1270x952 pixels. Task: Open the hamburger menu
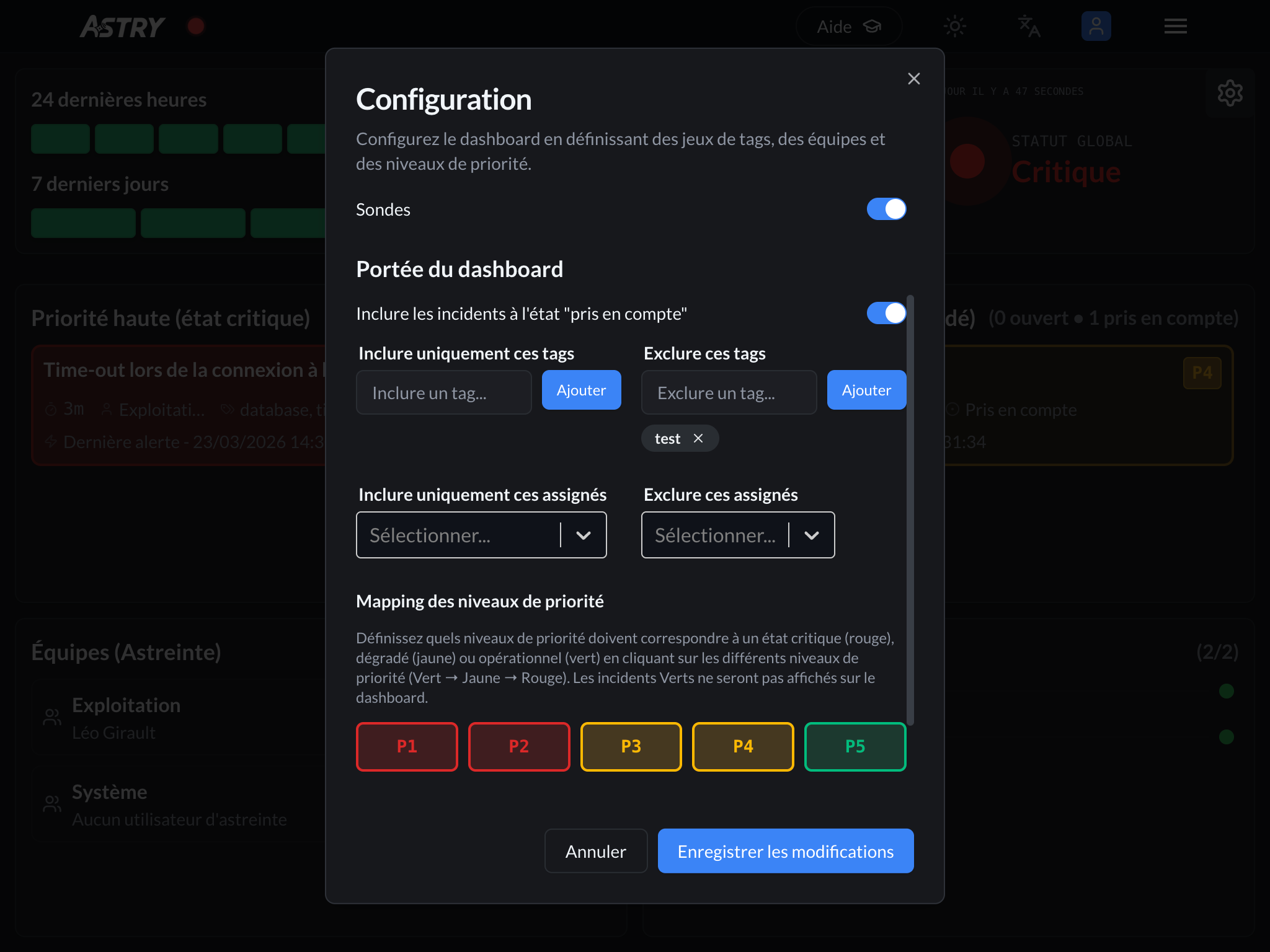point(1175,26)
